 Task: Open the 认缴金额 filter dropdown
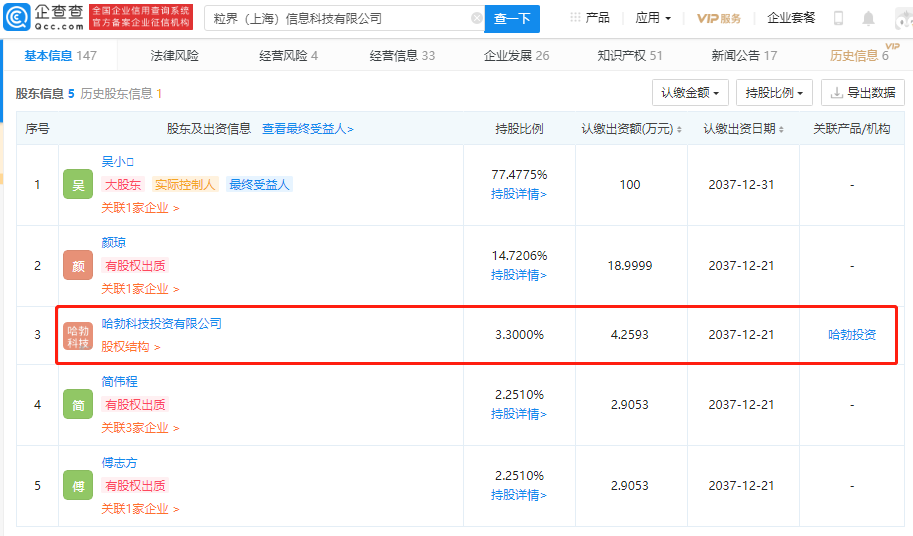pos(691,93)
